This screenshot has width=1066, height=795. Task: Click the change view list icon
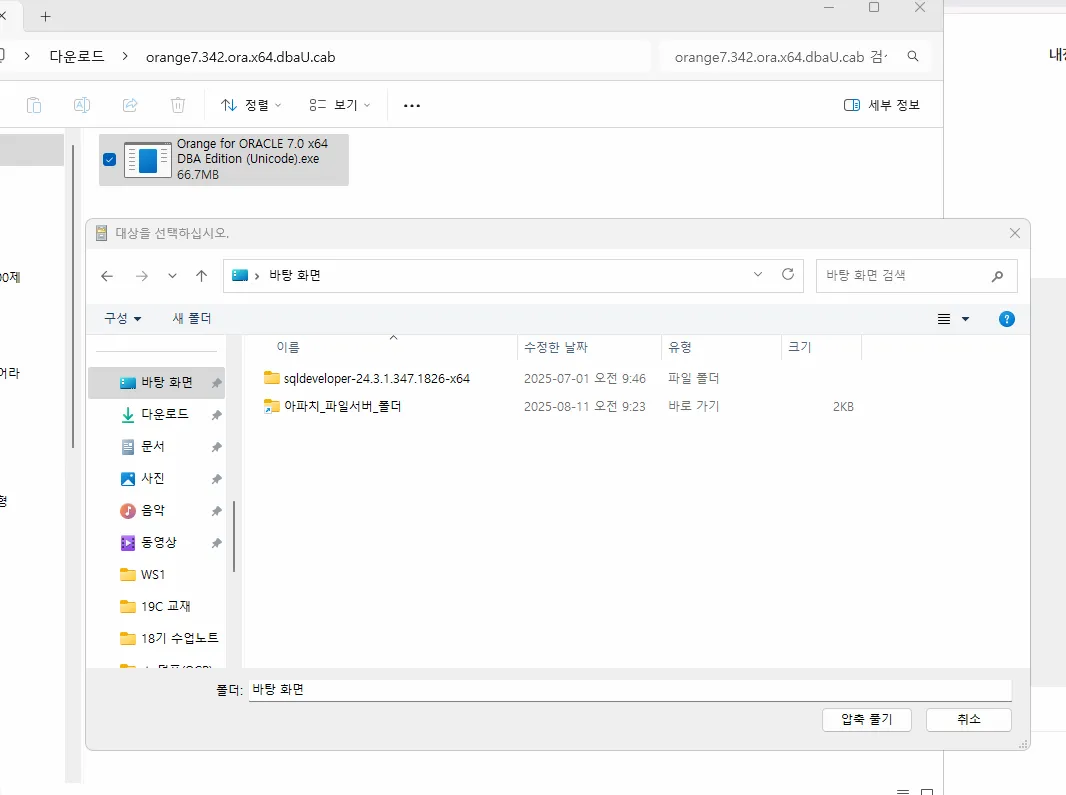944,319
